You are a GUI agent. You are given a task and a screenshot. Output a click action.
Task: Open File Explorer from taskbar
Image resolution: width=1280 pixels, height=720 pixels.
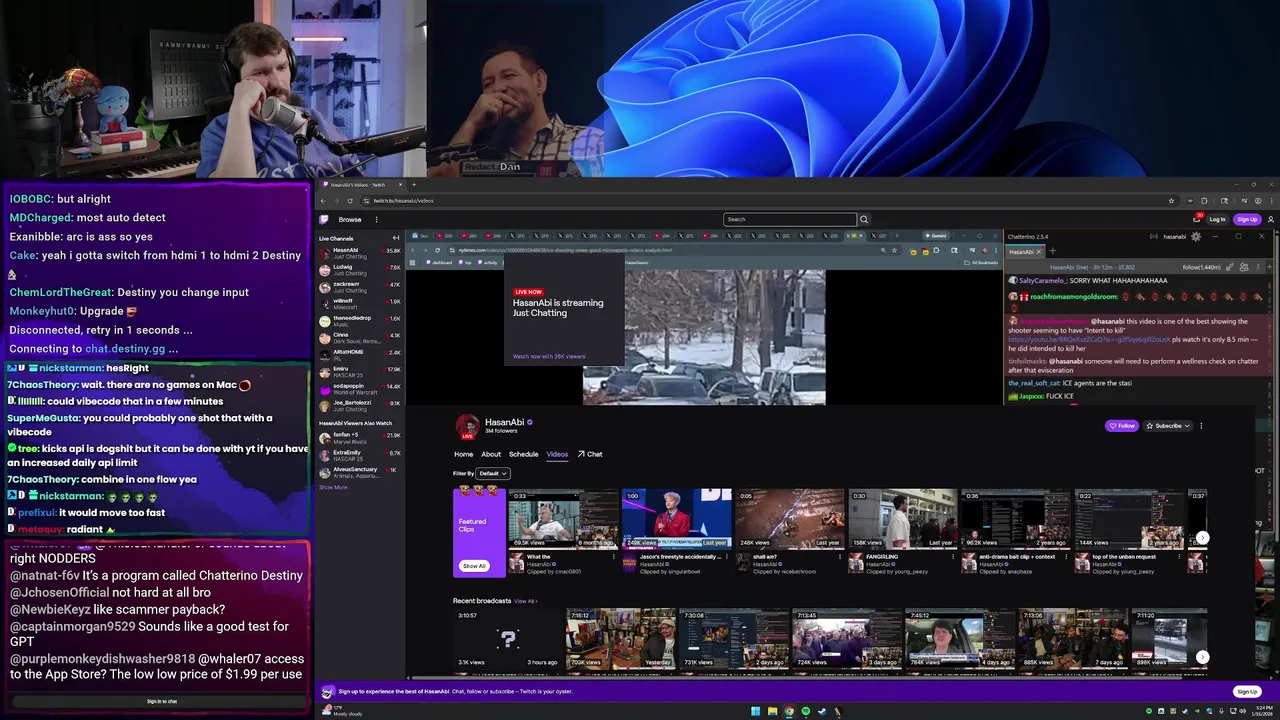click(772, 711)
